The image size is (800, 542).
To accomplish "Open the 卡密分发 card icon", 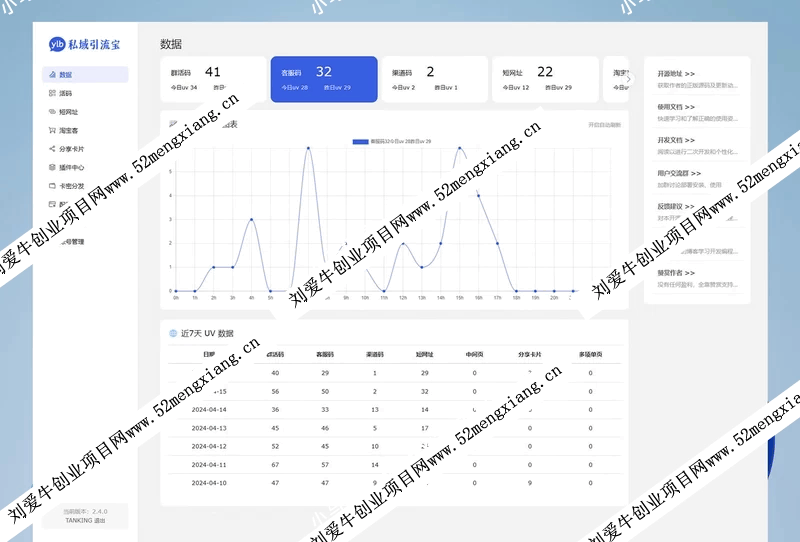I will click(52, 186).
